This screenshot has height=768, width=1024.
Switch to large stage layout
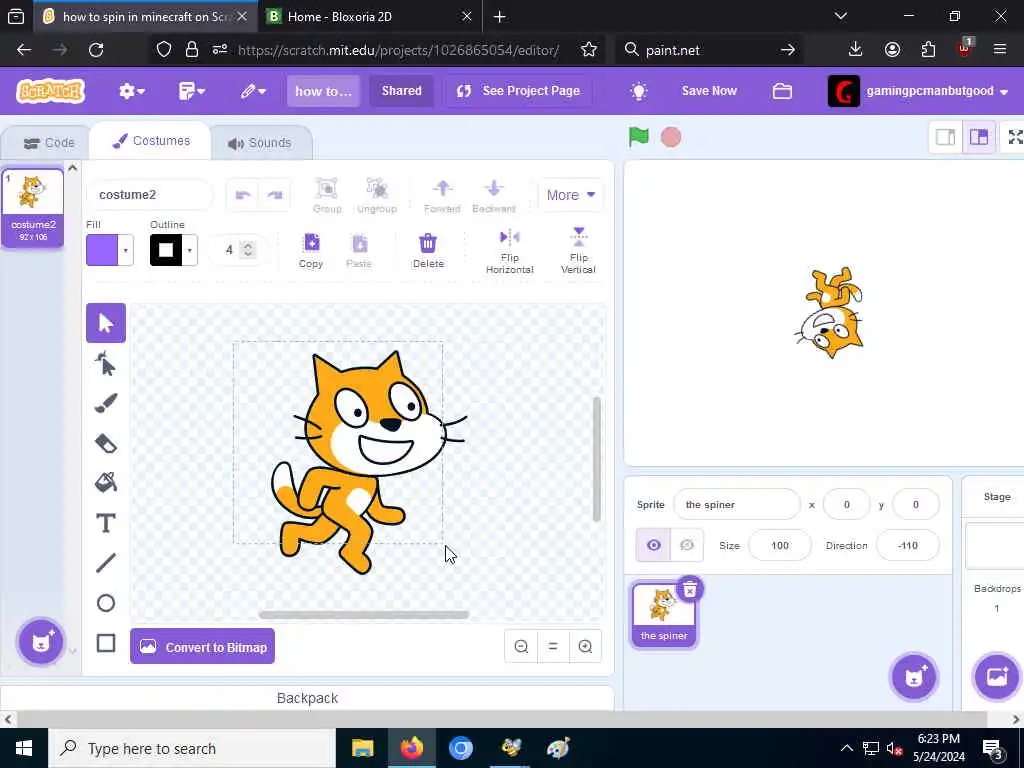979,136
